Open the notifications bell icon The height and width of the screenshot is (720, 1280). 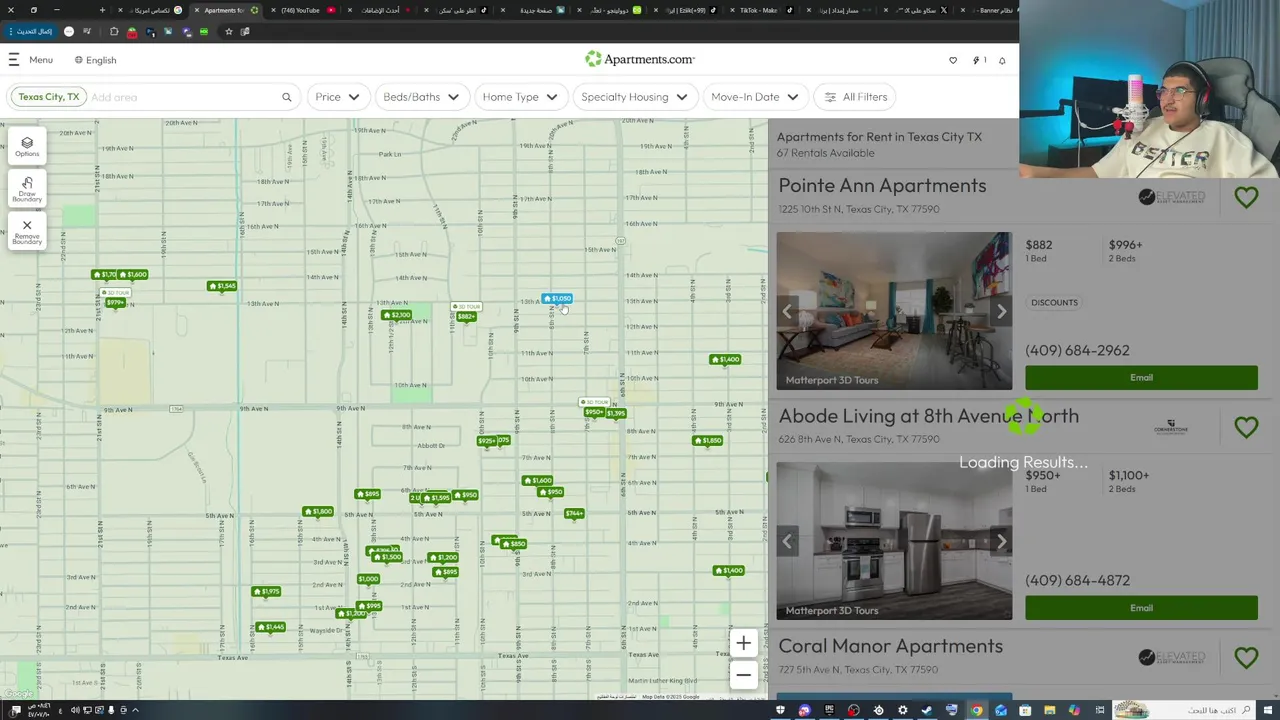click(x=1002, y=60)
